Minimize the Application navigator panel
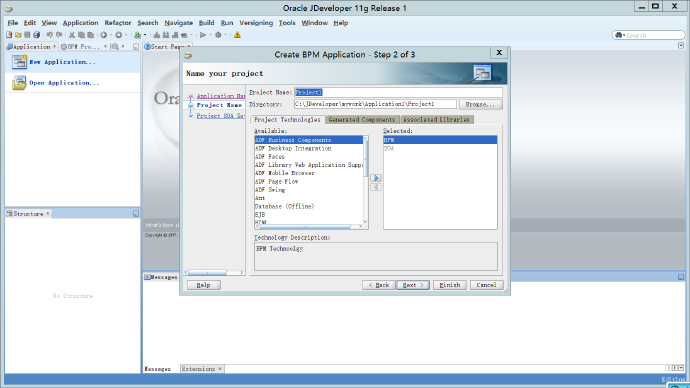690x388 pixels. point(136,46)
